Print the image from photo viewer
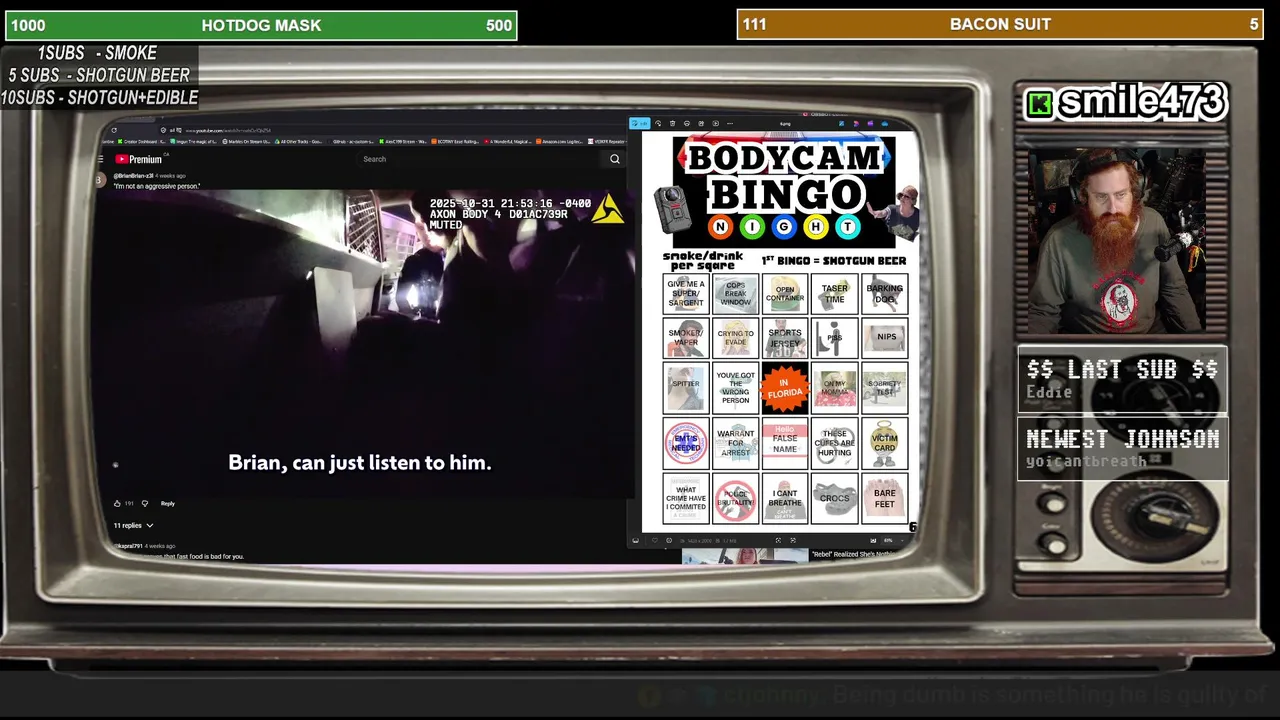This screenshot has width=1280, height=720. tap(686, 123)
